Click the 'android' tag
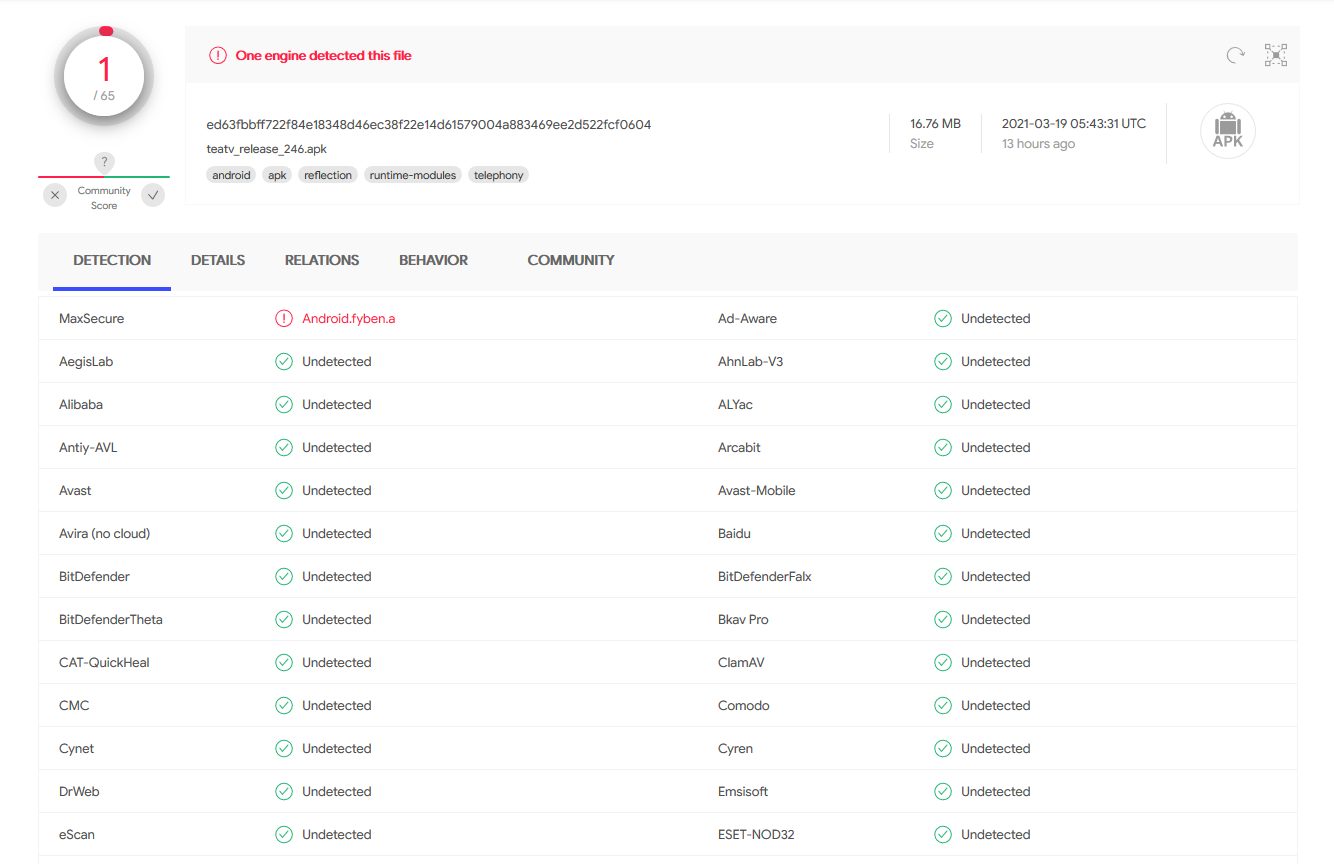The height and width of the screenshot is (864, 1334). (232, 175)
